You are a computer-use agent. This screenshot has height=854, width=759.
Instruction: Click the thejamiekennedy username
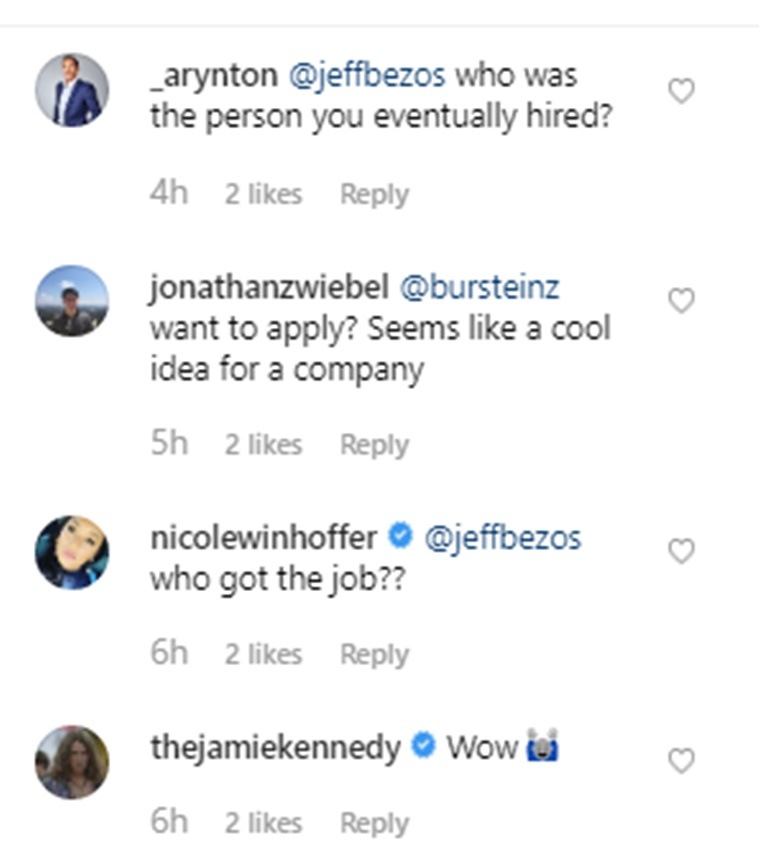click(276, 747)
